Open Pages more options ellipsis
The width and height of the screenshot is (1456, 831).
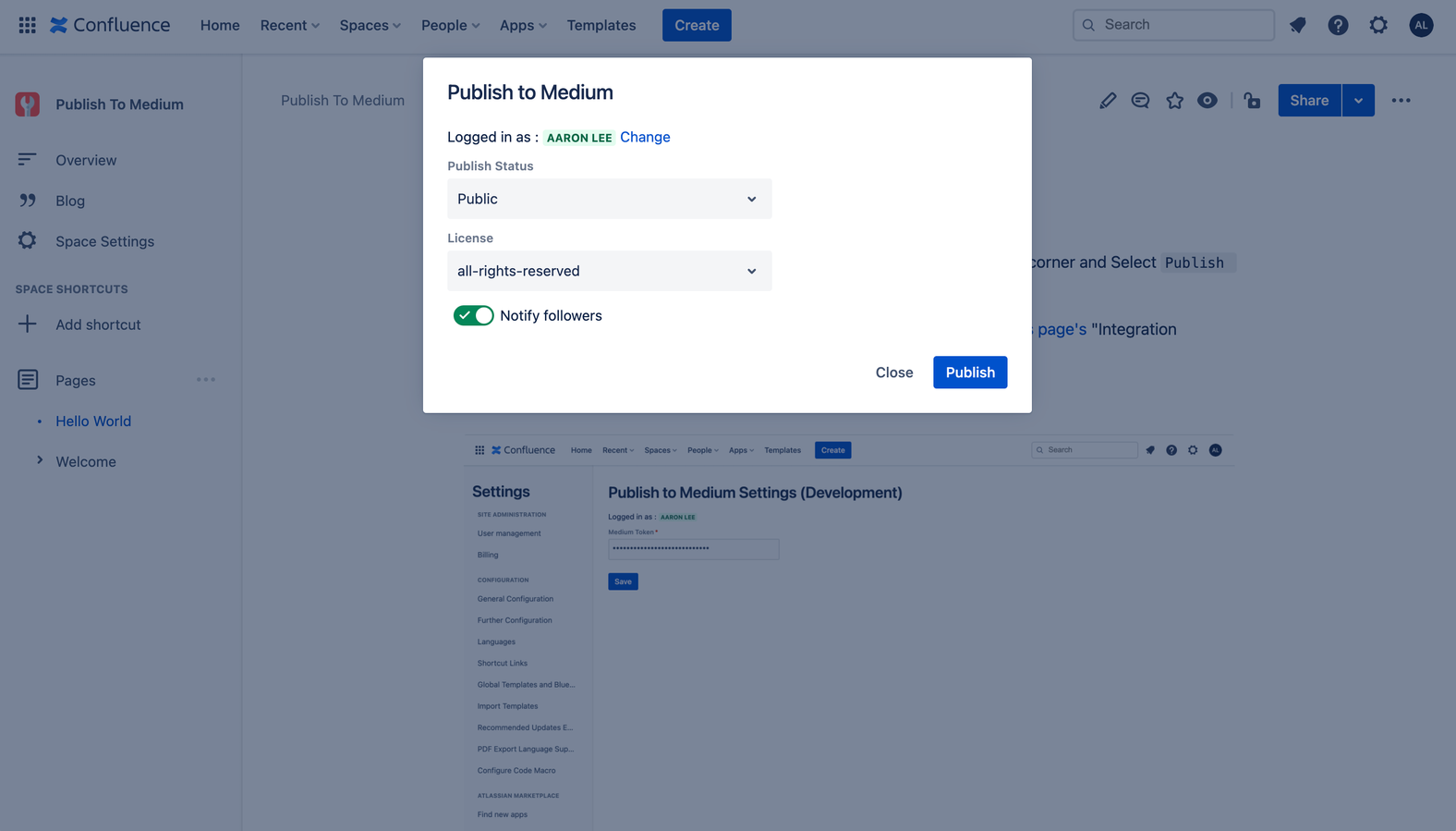click(x=206, y=380)
